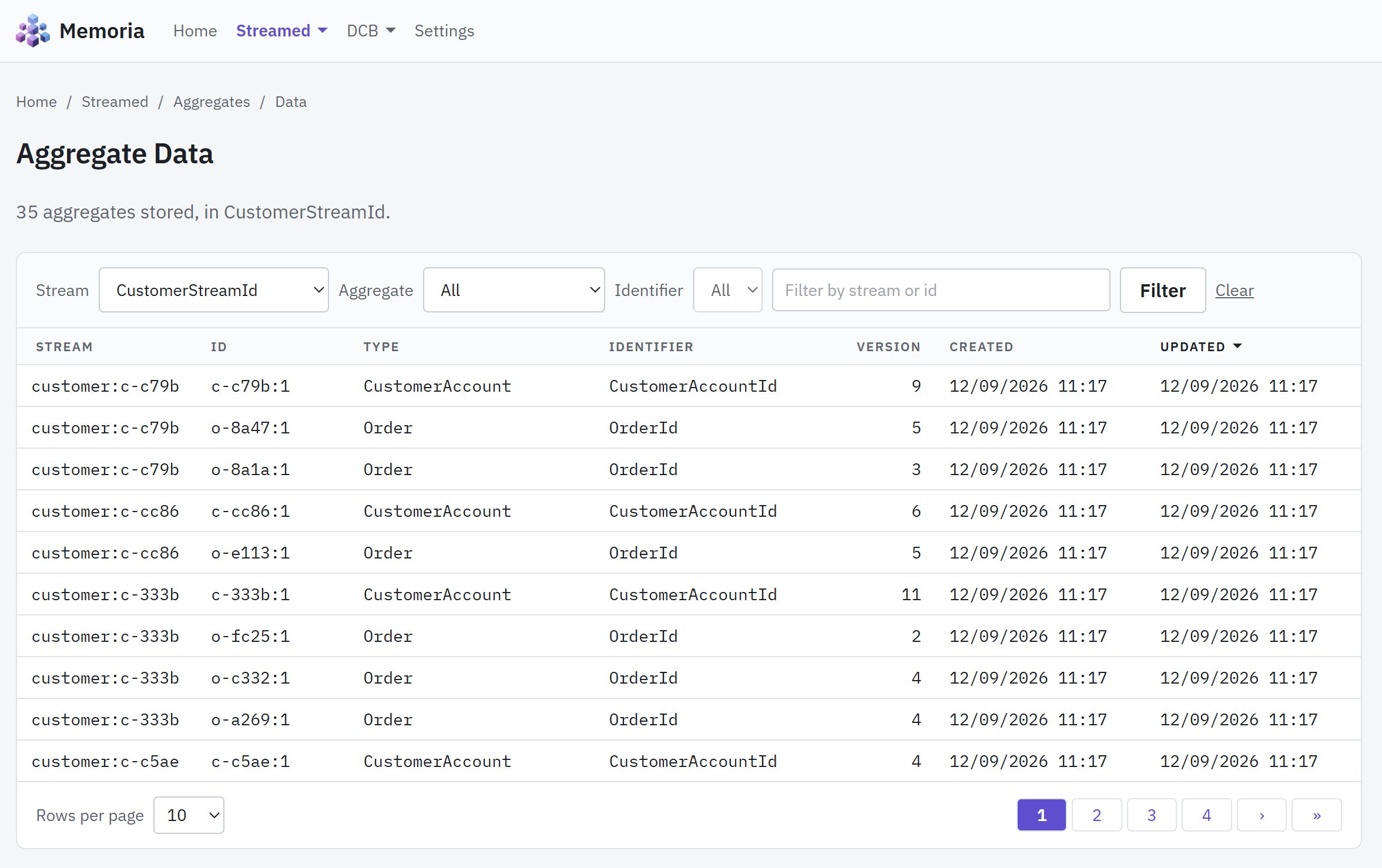Select the c-c5ae:1 ID cell

(x=250, y=761)
